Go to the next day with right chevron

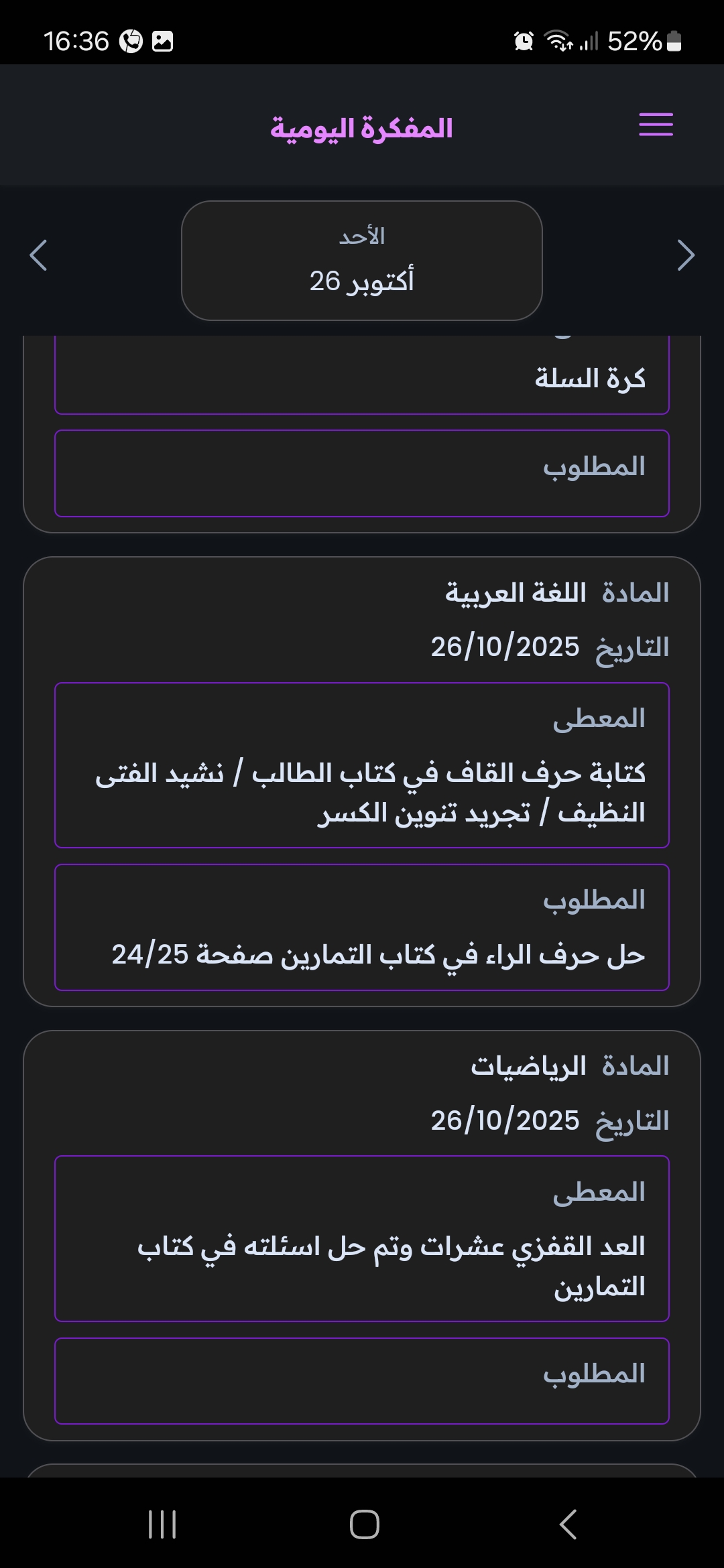685,255
